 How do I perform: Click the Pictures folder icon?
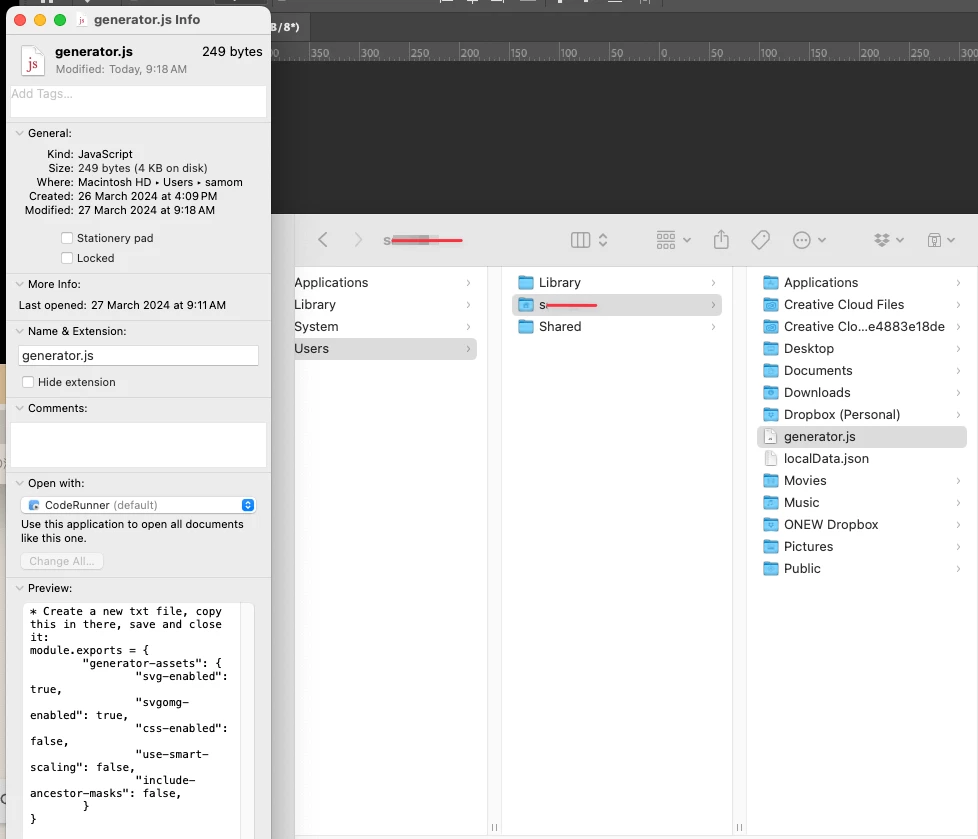[771, 546]
